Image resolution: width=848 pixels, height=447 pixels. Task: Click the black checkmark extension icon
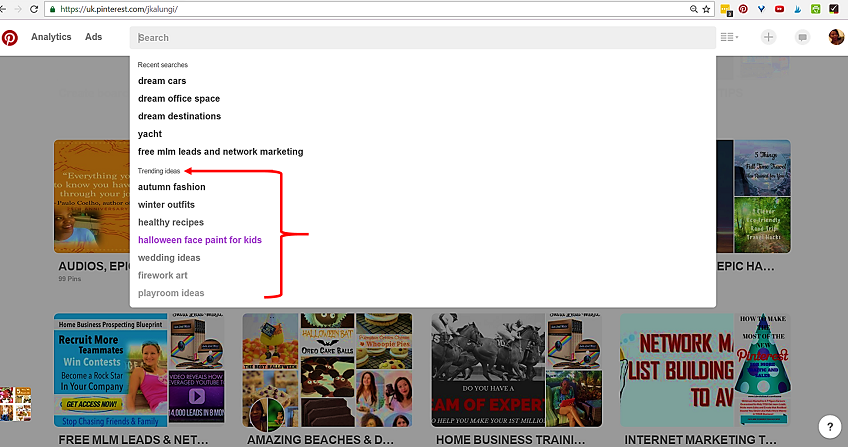[834, 9]
